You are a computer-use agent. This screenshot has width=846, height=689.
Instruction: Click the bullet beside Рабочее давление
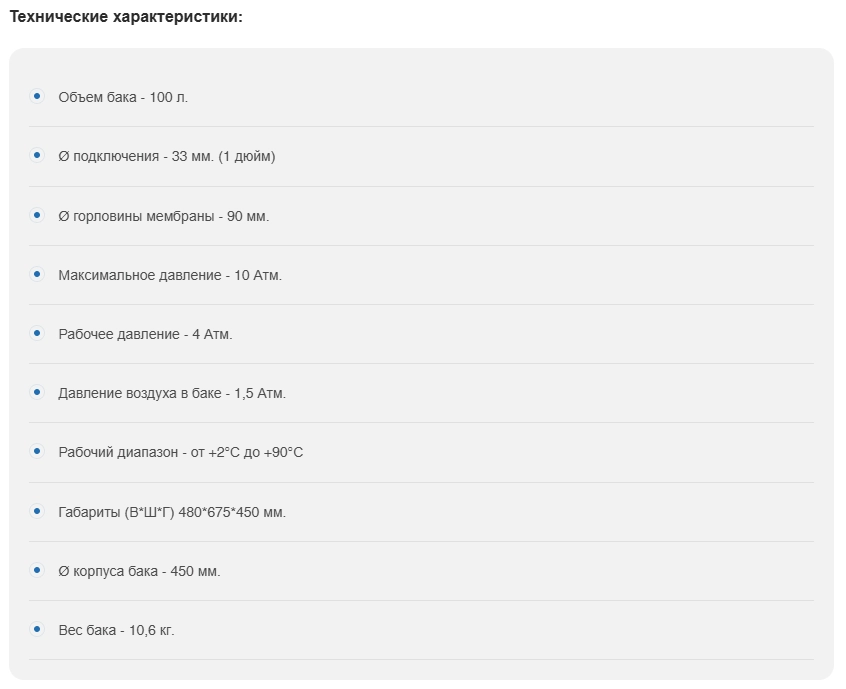point(37,333)
